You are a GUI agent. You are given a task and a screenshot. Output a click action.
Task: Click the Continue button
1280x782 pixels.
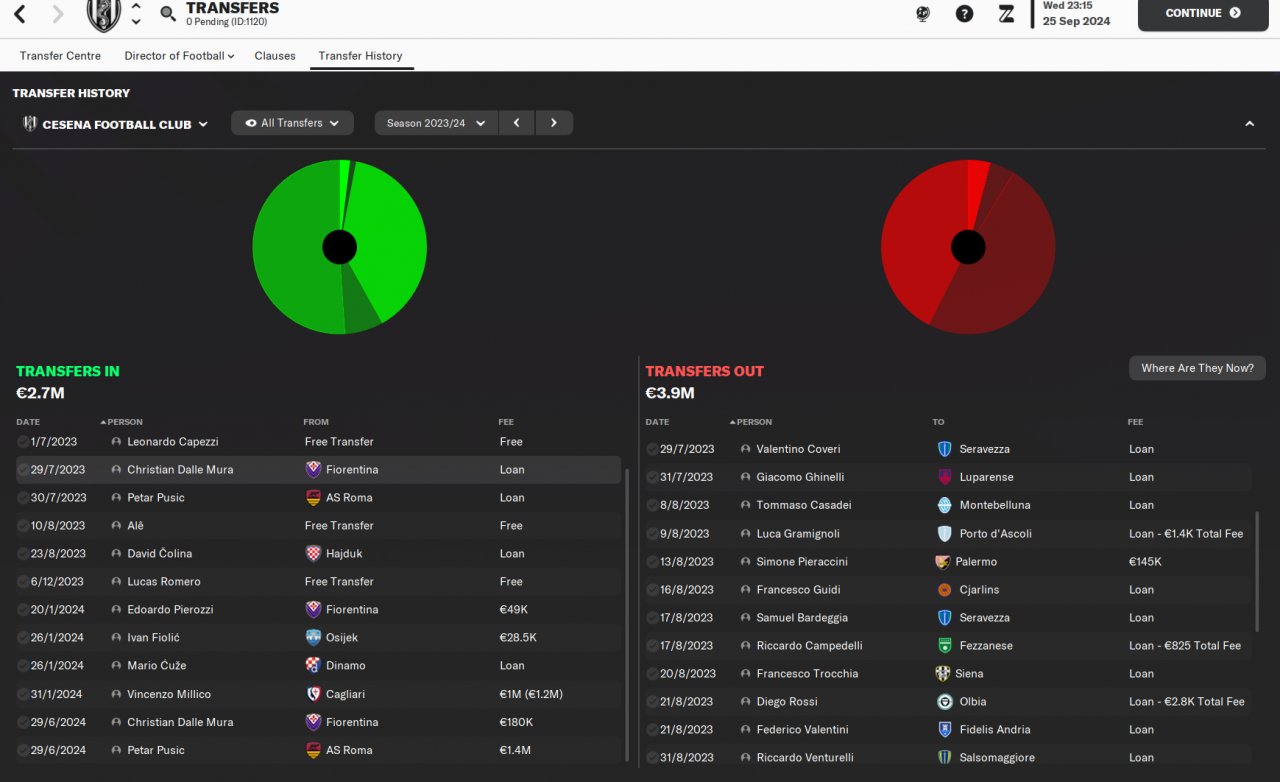[1203, 14]
